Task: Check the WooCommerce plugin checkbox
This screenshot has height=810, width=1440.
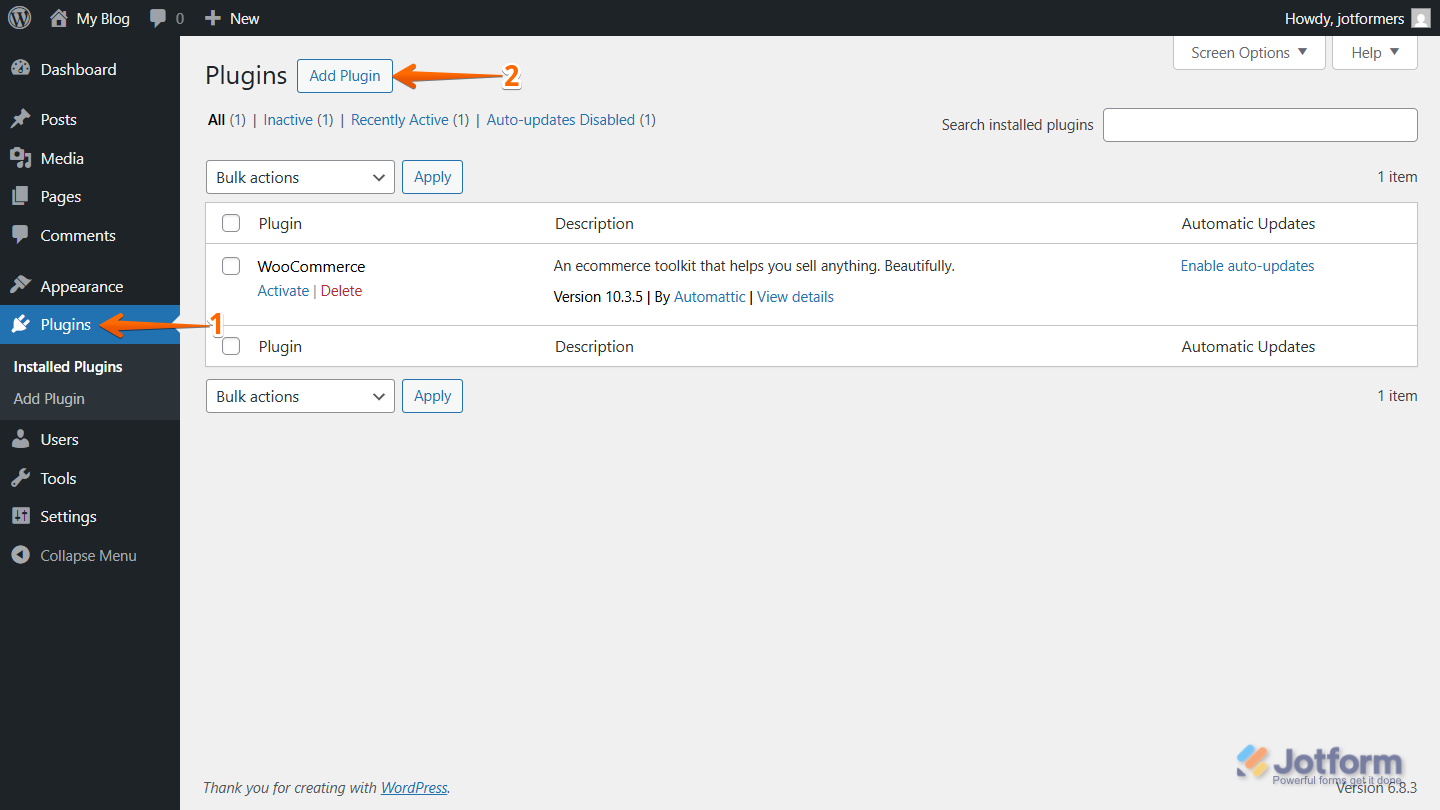Action: click(231, 266)
